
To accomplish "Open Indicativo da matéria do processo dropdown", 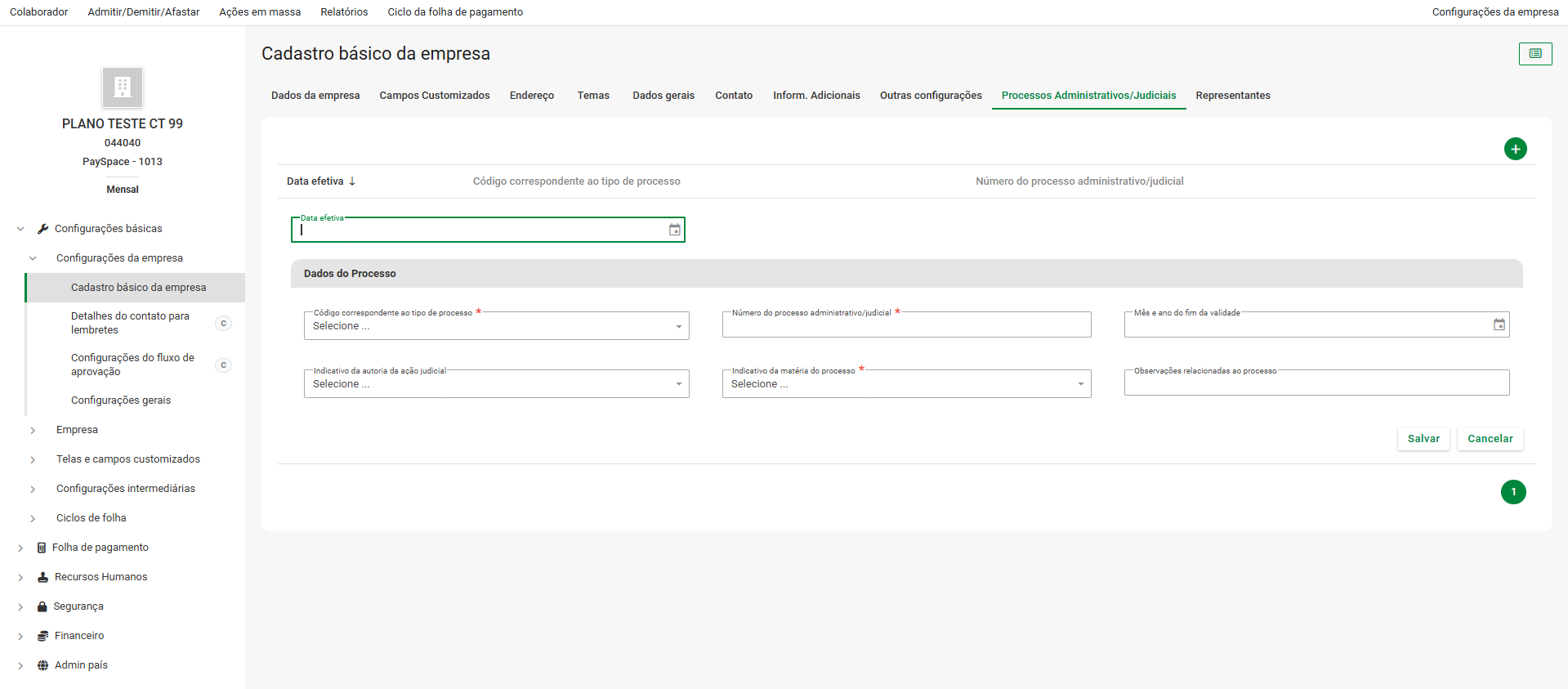I will pyautogui.click(x=906, y=384).
